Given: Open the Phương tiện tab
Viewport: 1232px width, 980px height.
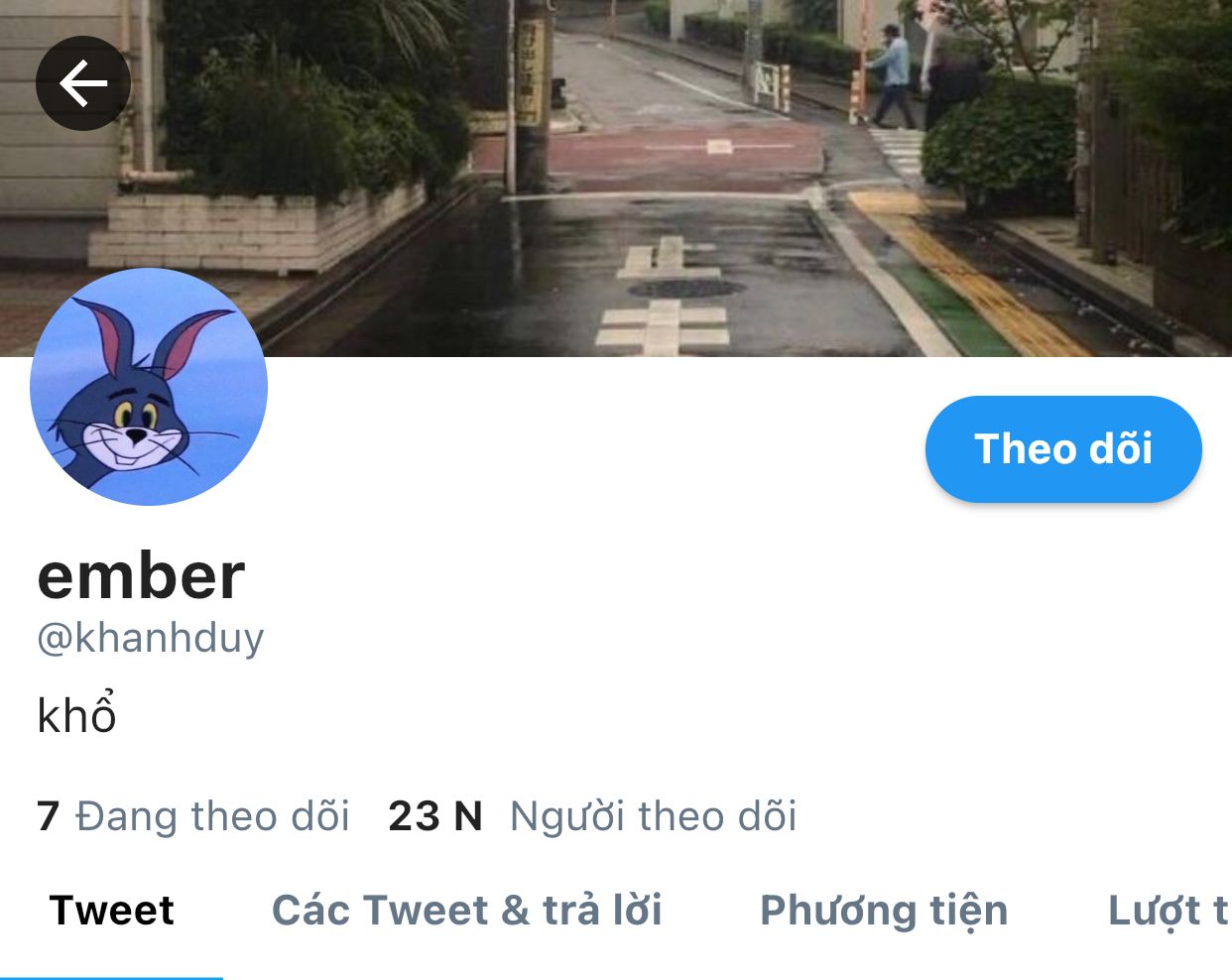Looking at the screenshot, I should click(x=884, y=911).
